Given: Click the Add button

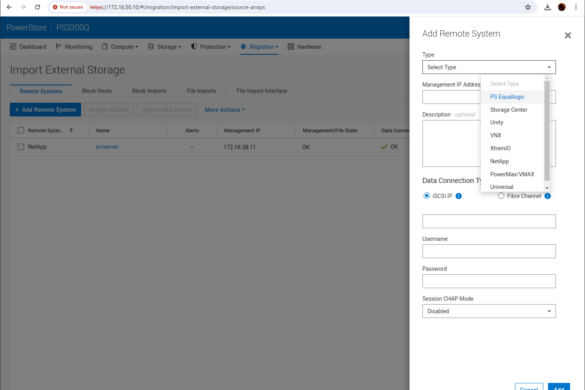Looking at the screenshot, I should point(559,387).
